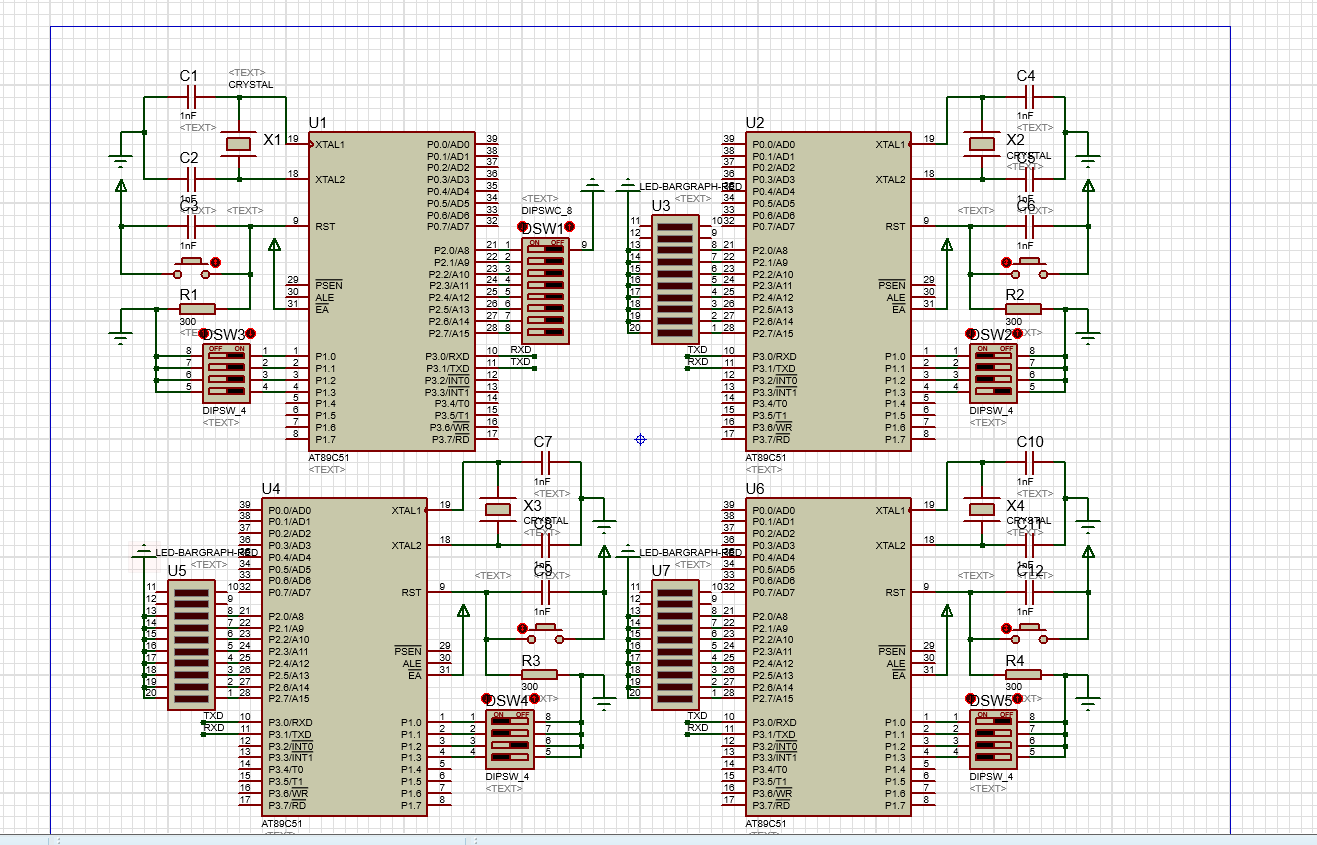
Task: Select crystal X4 symbol
Action: click(x=981, y=510)
